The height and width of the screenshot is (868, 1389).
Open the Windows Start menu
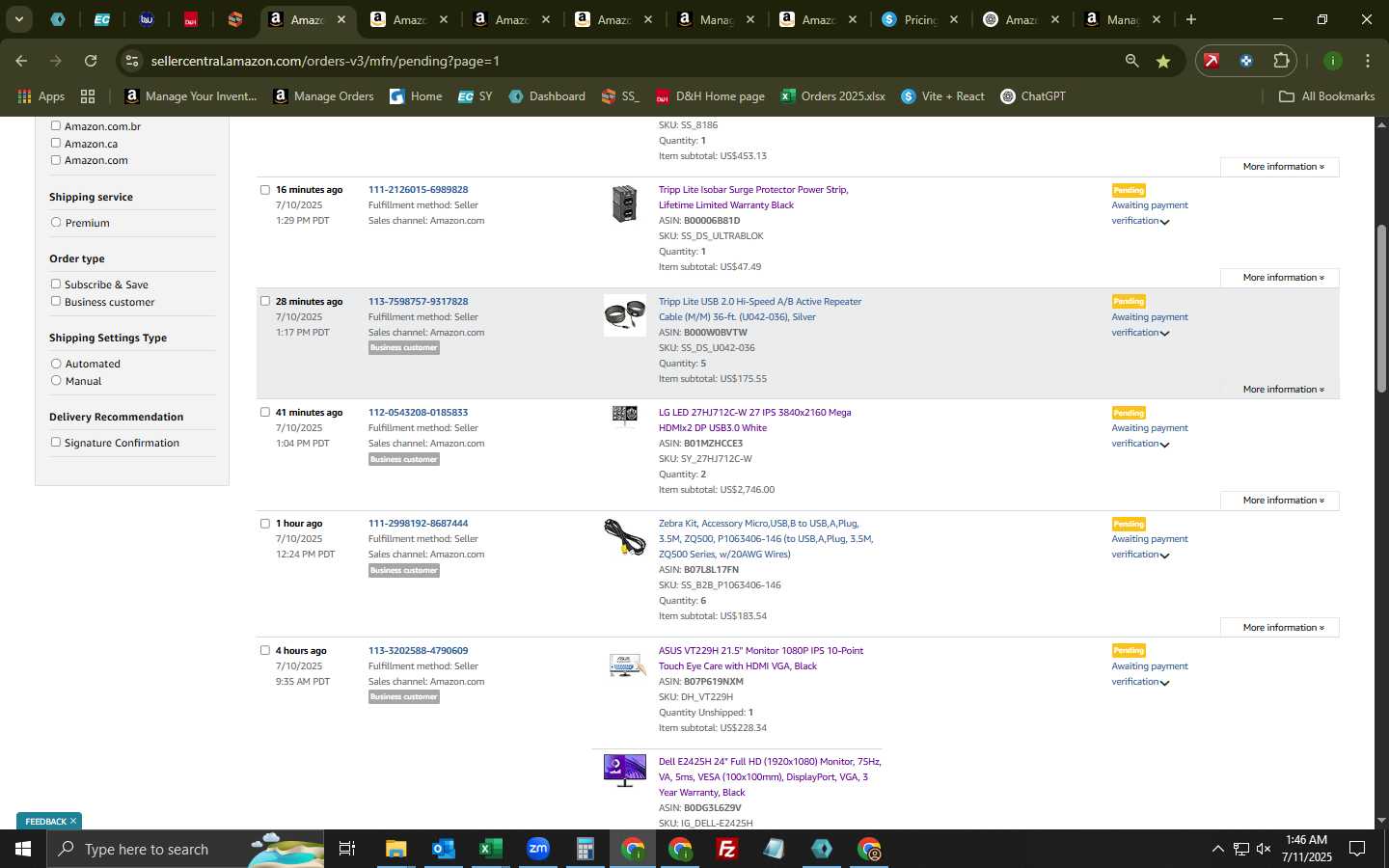tap(23, 849)
